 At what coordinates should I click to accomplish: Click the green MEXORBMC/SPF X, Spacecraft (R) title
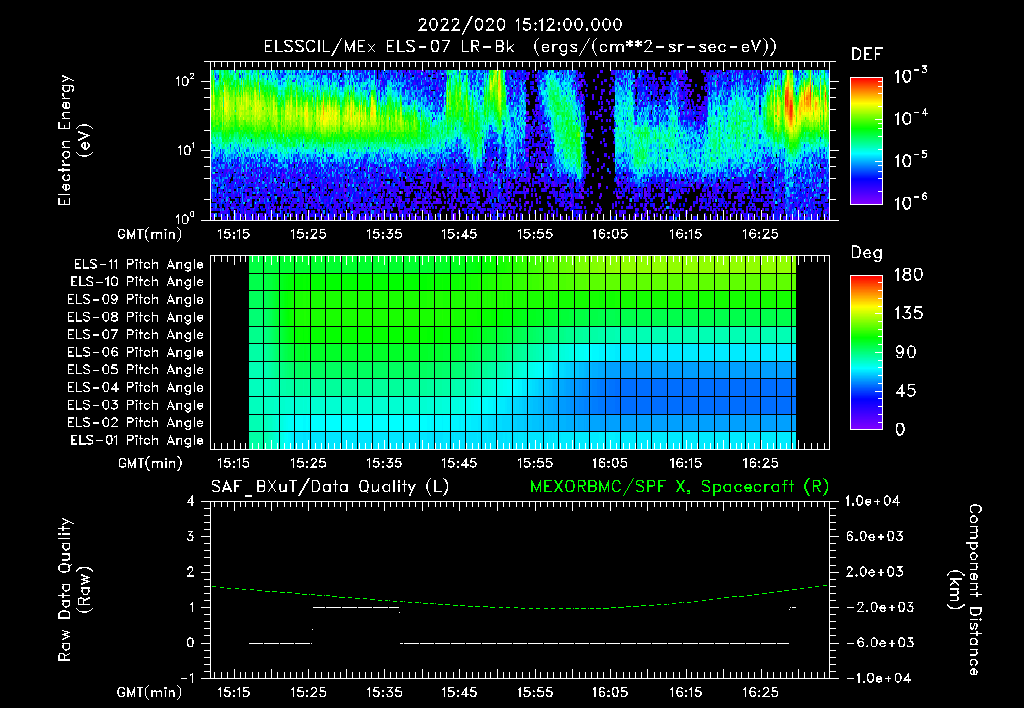point(679,487)
